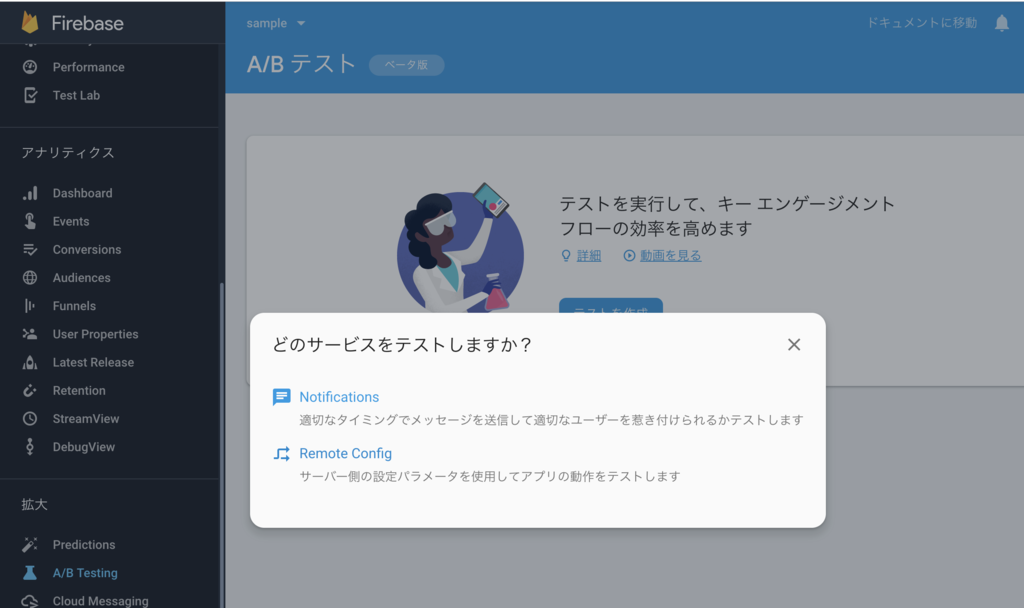1024x608 pixels.
Task: Choose Remote Config as service to test
Action: point(345,453)
